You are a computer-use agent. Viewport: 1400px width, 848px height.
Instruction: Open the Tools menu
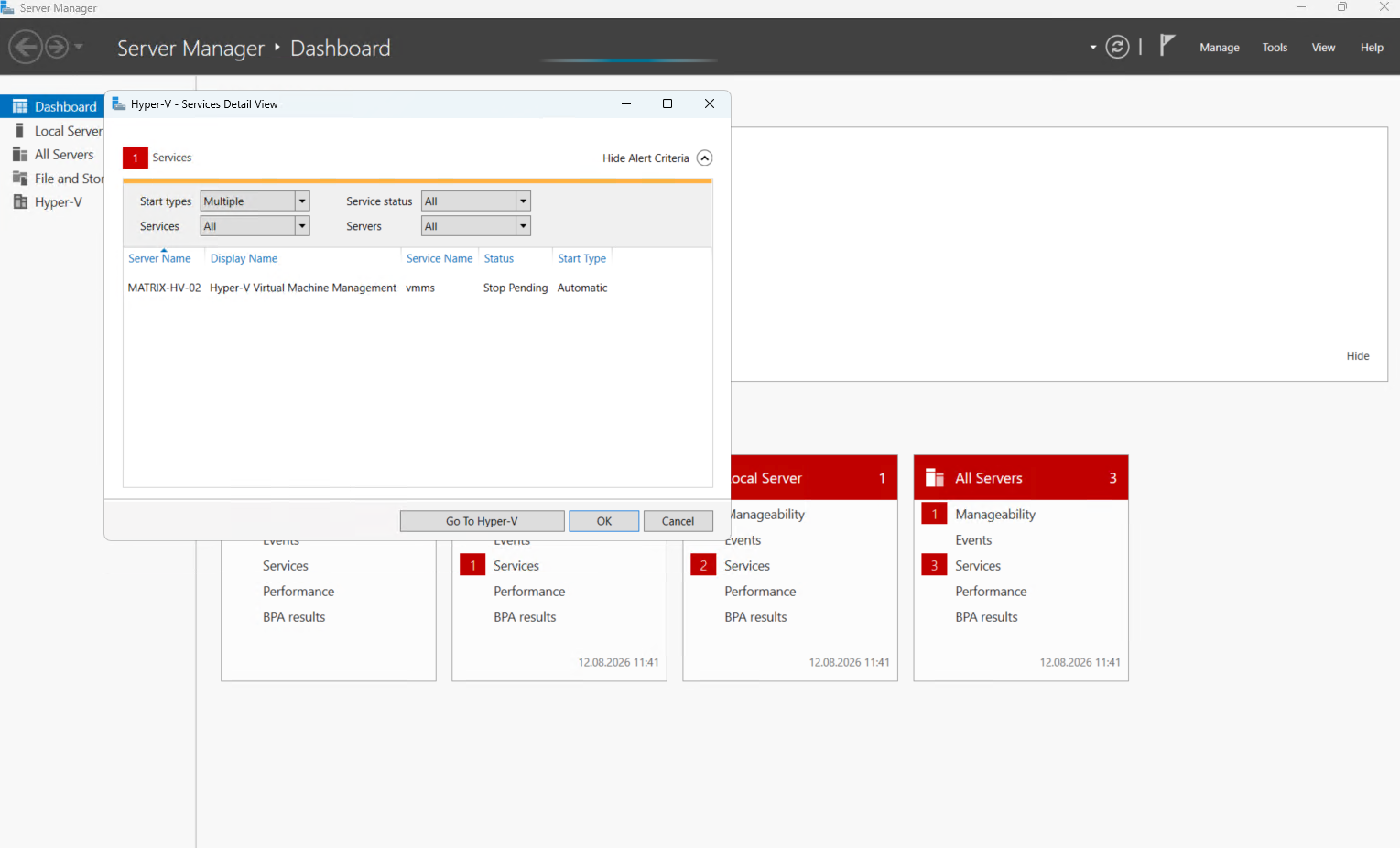click(1275, 48)
